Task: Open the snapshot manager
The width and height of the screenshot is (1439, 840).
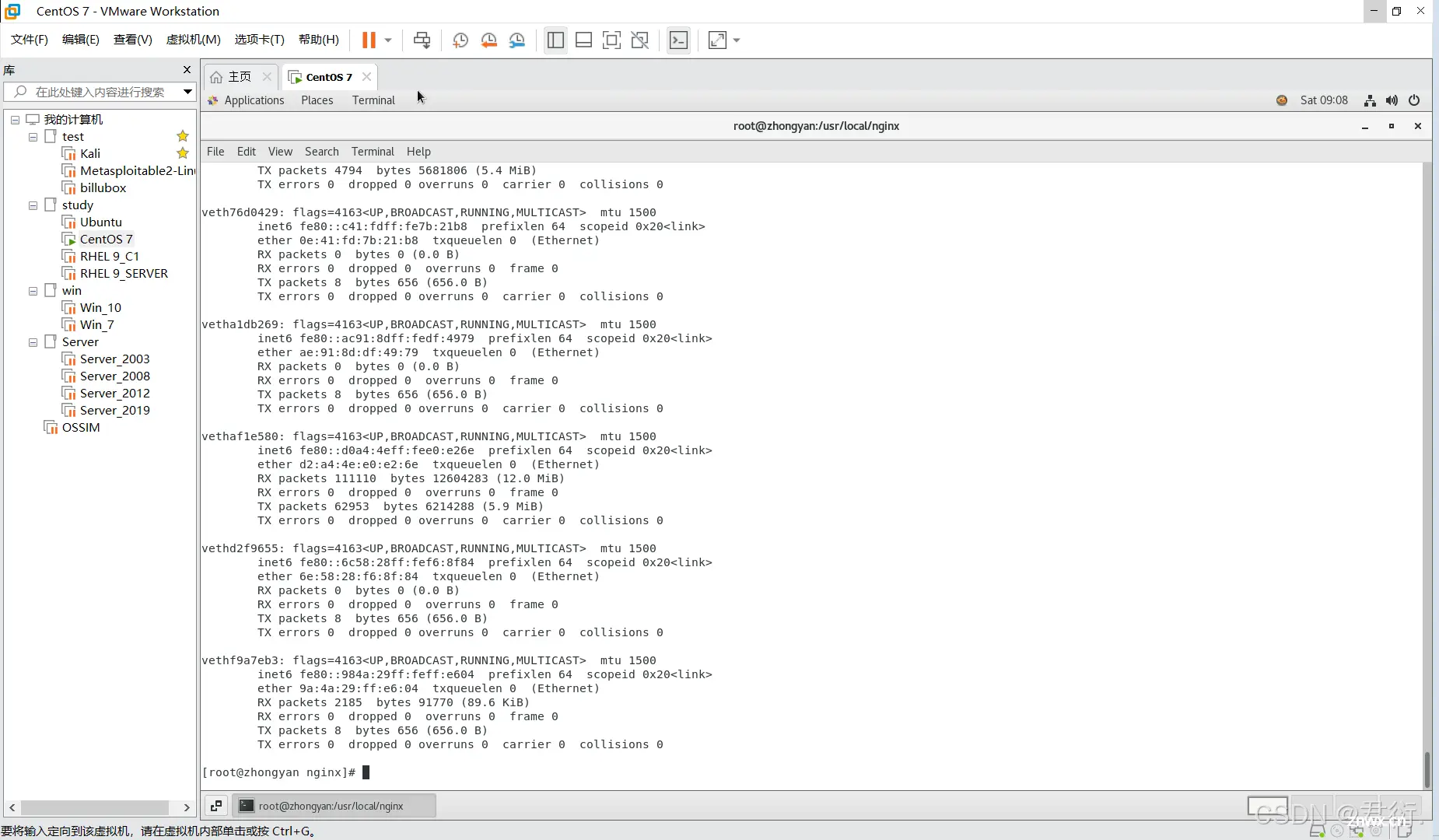Action: 517,40
